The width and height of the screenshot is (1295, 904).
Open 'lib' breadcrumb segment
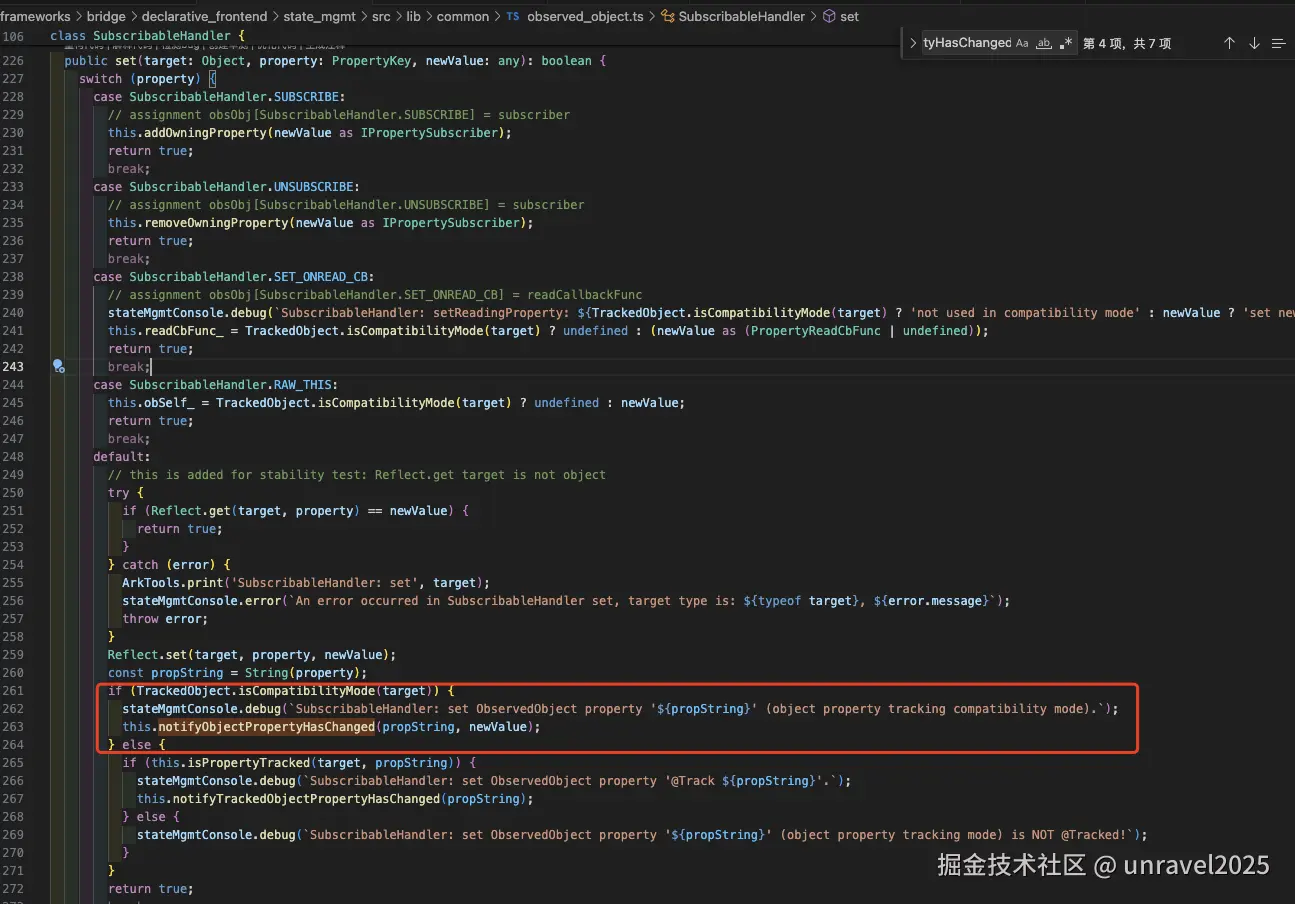(x=413, y=16)
